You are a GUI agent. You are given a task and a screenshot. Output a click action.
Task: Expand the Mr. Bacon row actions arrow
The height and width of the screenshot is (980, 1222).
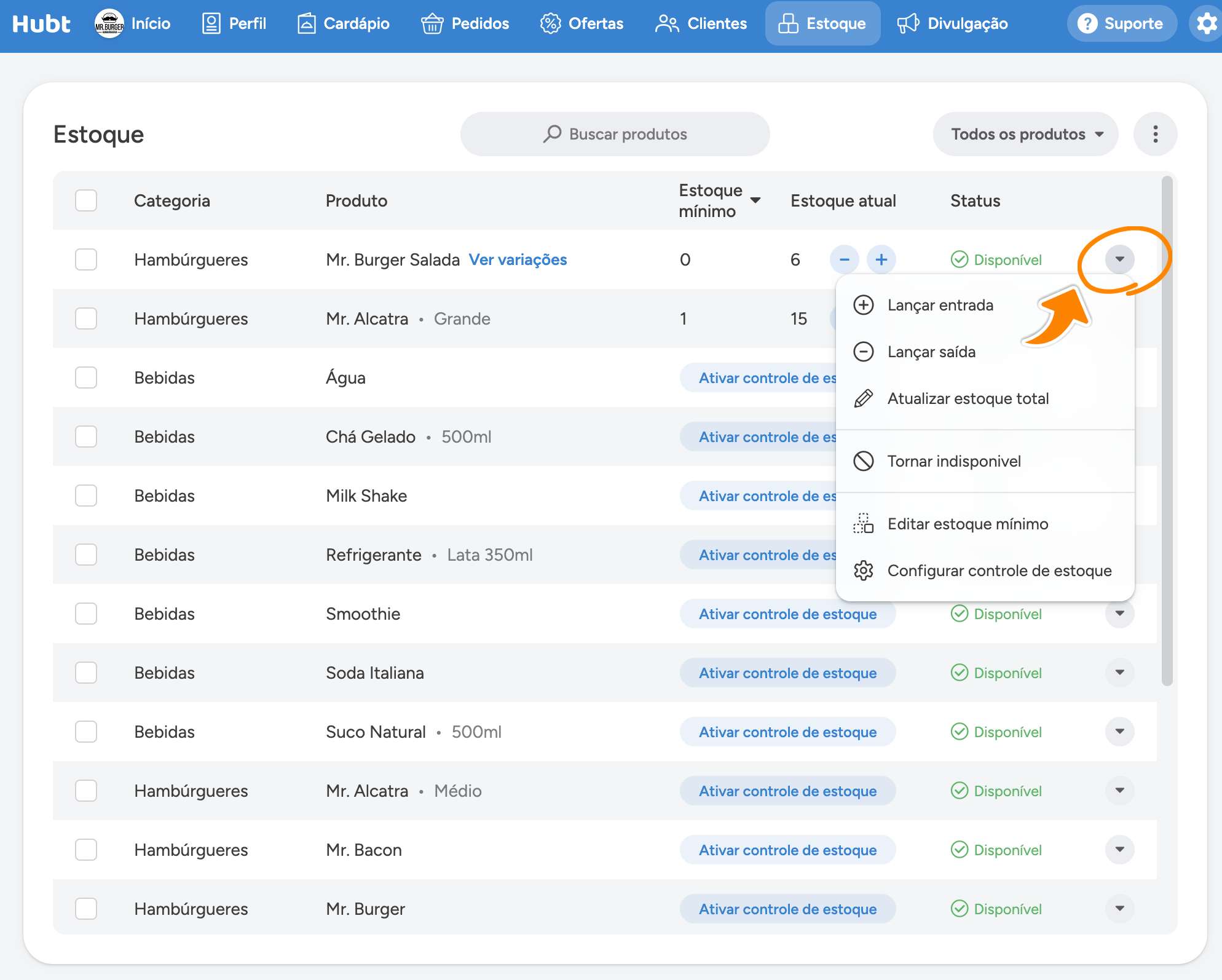click(1120, 850)
